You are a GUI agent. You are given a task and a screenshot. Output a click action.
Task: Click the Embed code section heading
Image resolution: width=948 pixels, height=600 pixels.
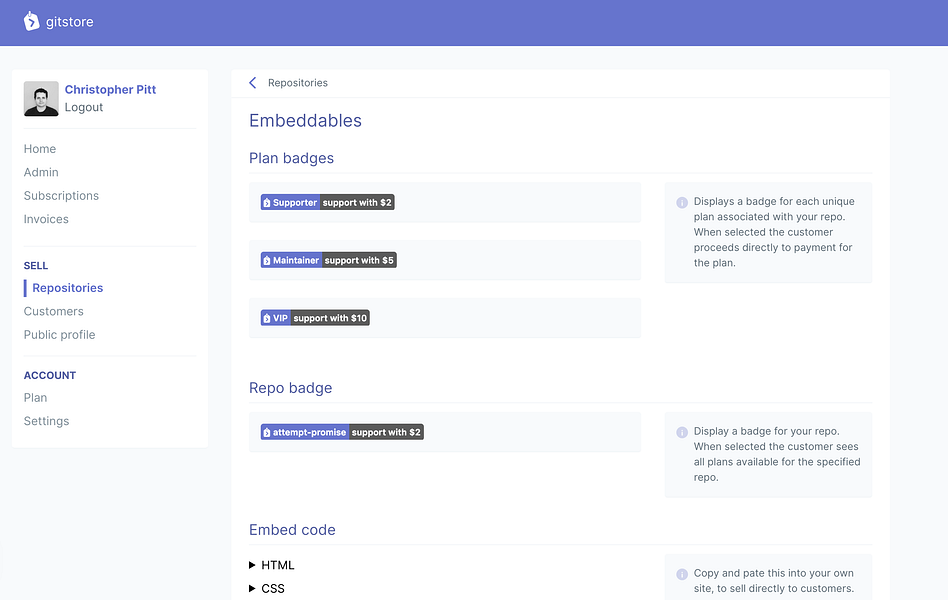(x=292, y=530)
